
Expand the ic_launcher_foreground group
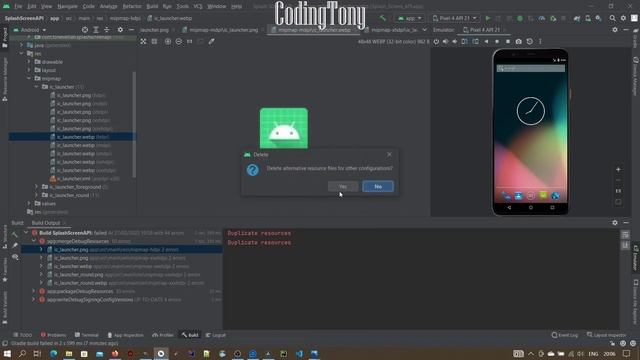click(36, 187)
